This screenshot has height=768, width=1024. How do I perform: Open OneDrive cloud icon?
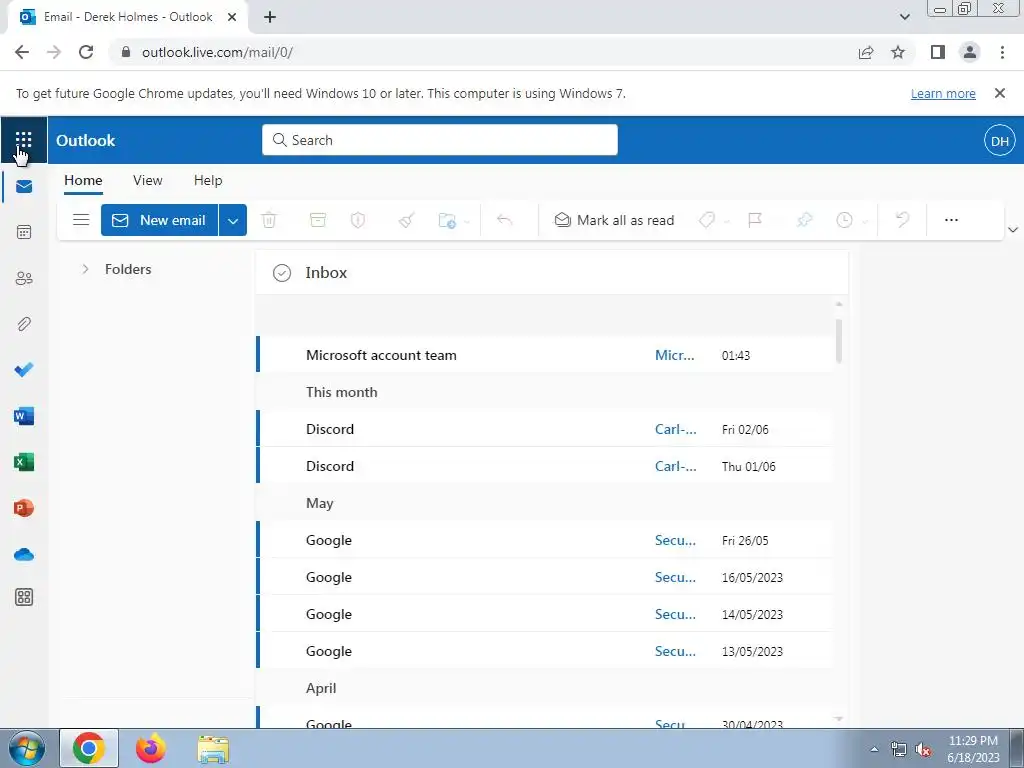pos(24,554)
